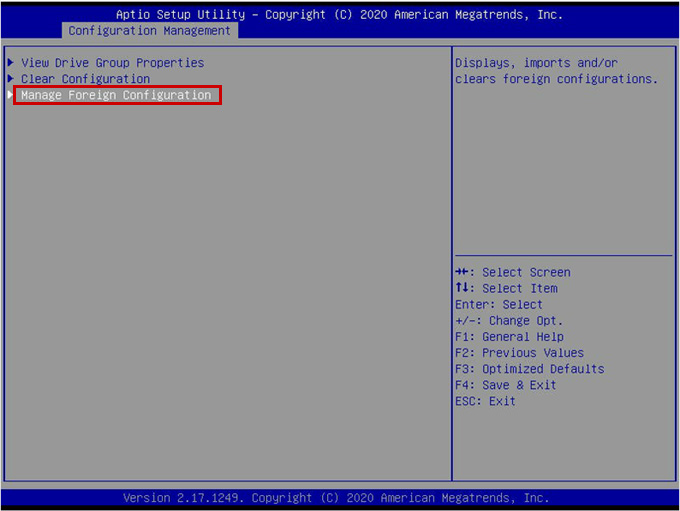The height and width of the screenshot is (511, 680).
Task: Click the ESC: Exit hint
Action: 485,401
